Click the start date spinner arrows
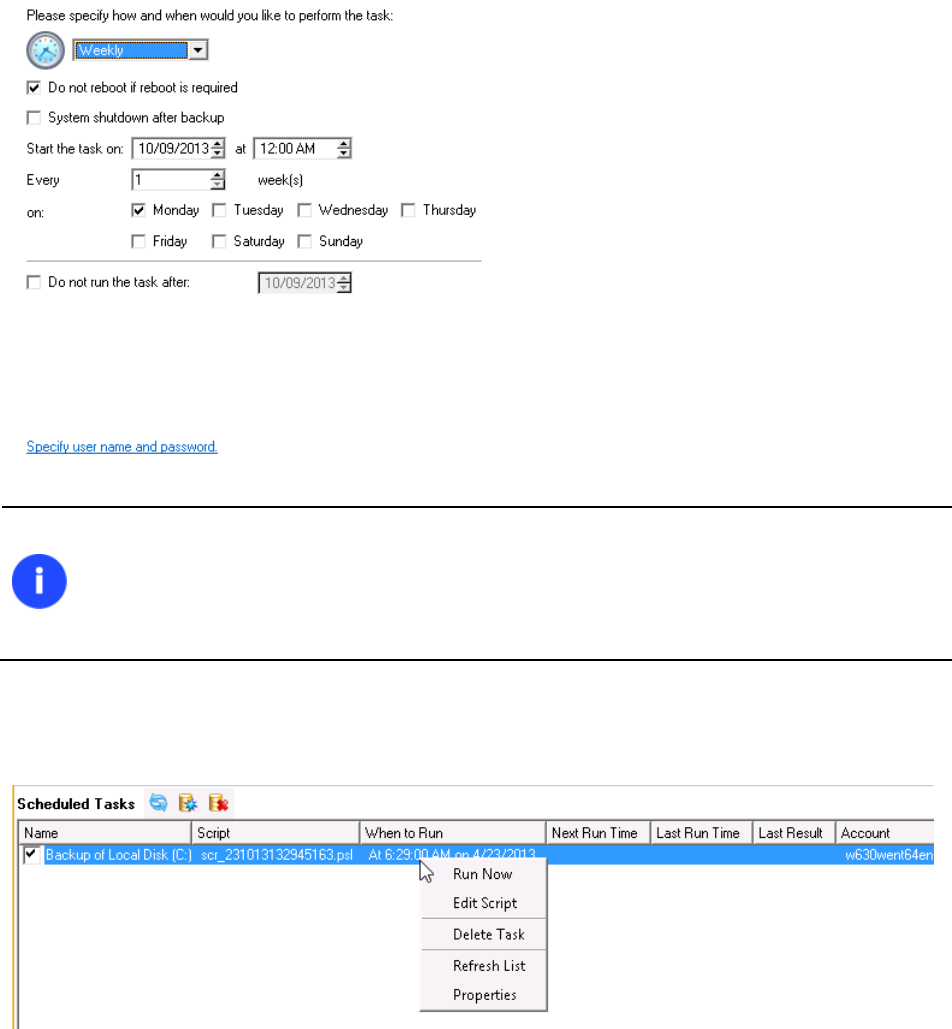Viewport: 952px width, 1029px height. [218, 148]
